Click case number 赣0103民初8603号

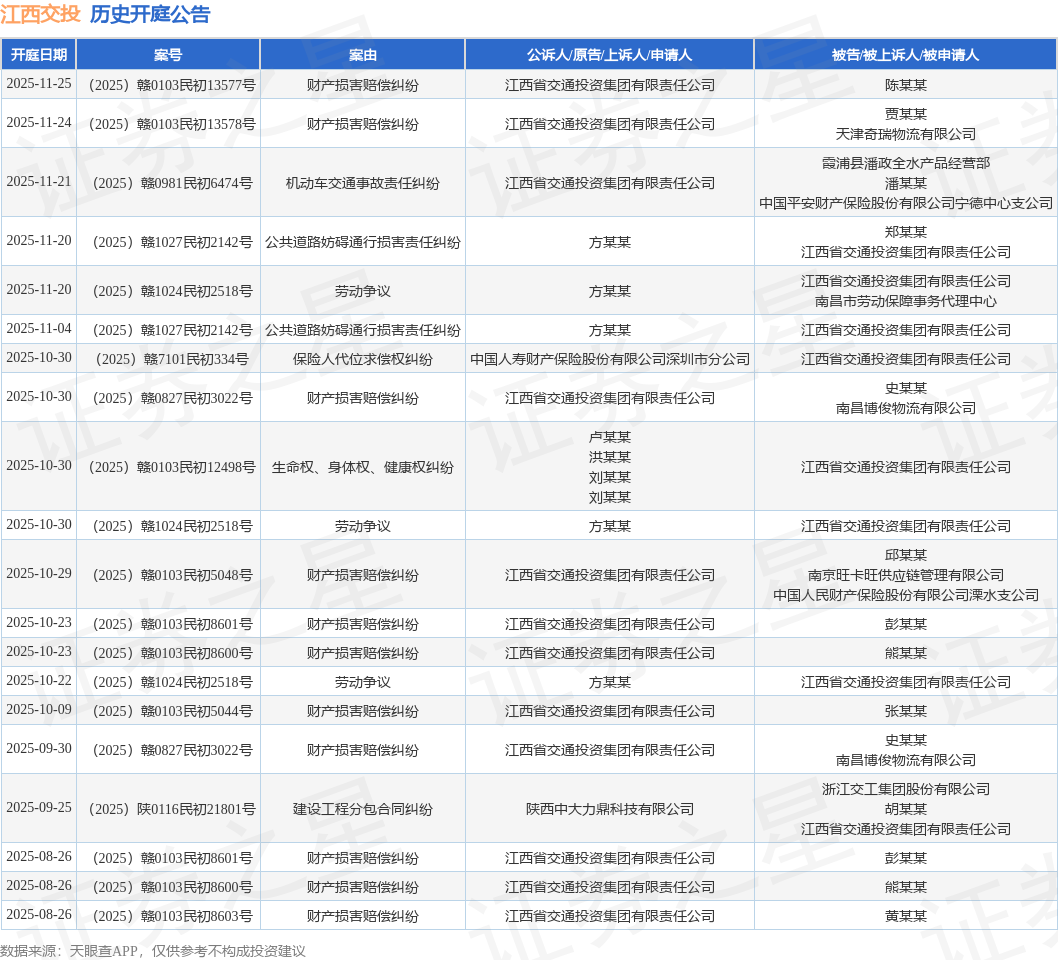(x=172, y=916)
